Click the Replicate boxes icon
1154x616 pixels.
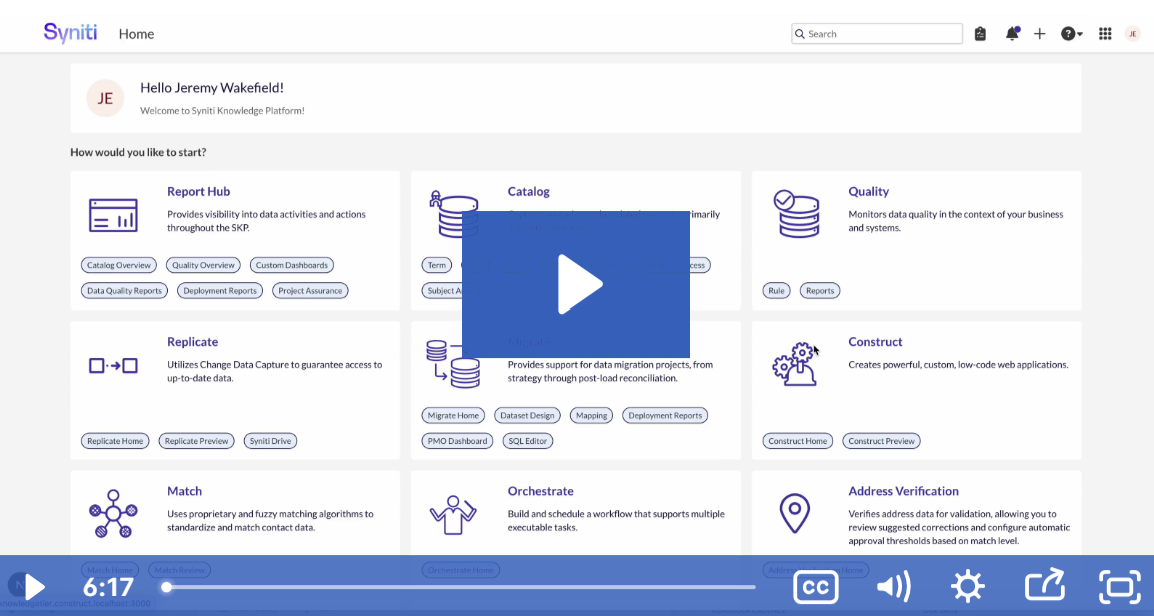pos(113,366)
